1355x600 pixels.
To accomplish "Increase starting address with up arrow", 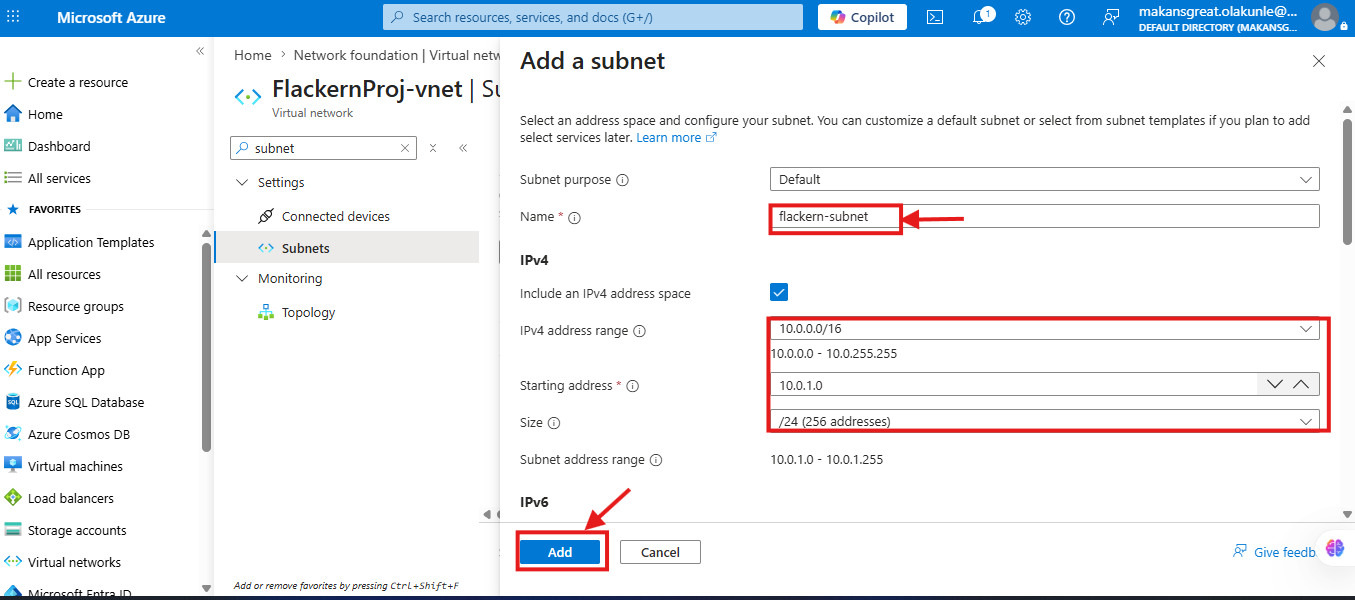I will coord(1300,384).
